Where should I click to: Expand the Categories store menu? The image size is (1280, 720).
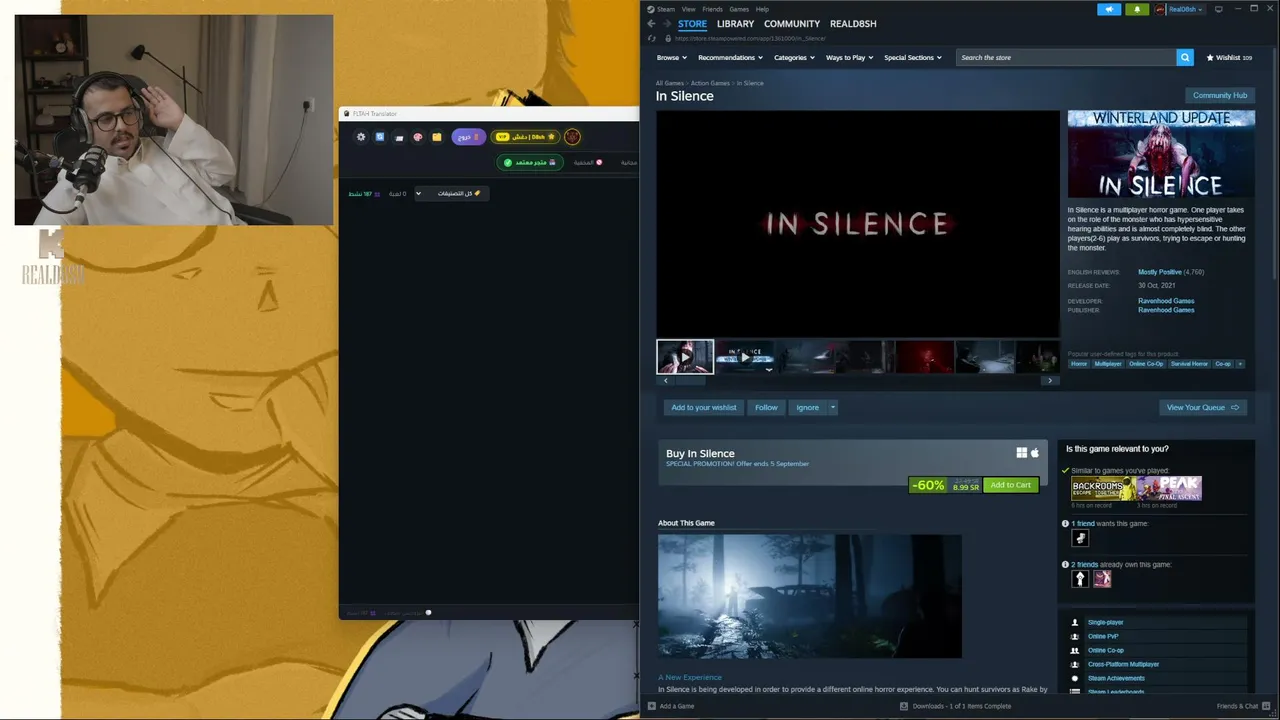(x=794, y=58)
